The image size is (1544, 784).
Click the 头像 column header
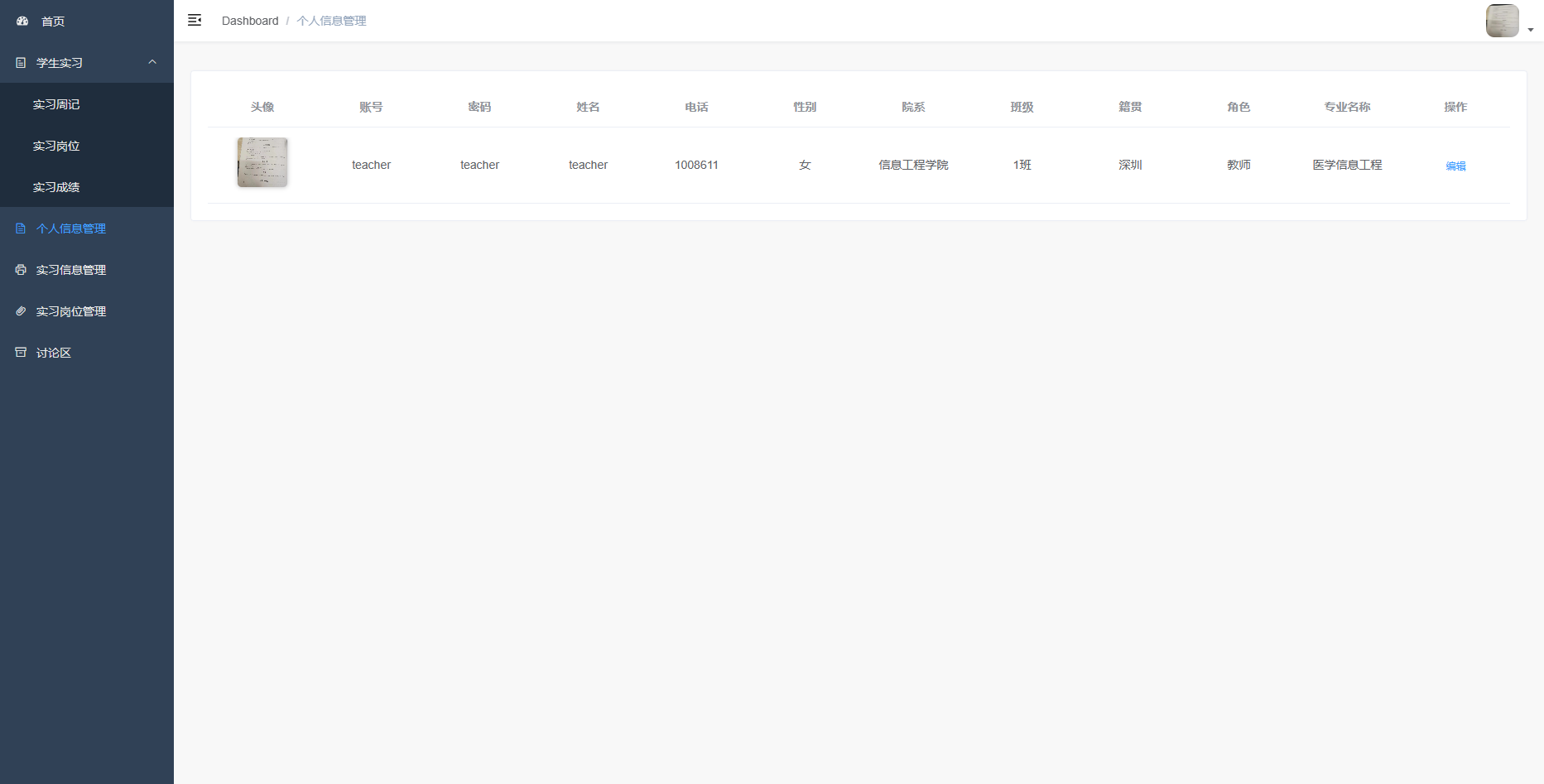click(262, 107)
